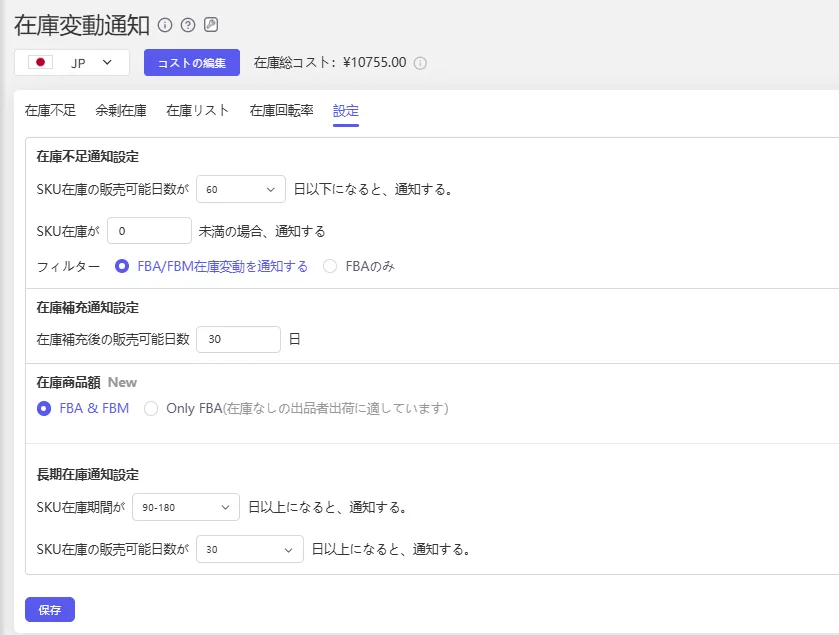Select the Only FBA radio button

(151, 409)
